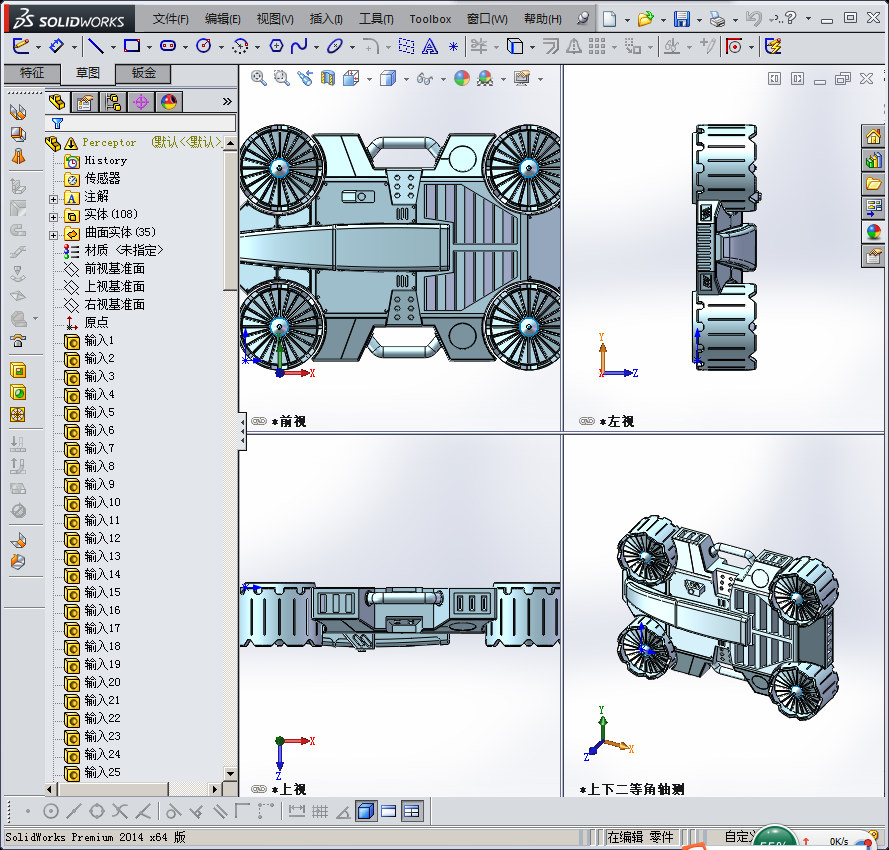Expand the 注解 annotations tree node
This screenshot has width=889, height=850.
[53, 198]
